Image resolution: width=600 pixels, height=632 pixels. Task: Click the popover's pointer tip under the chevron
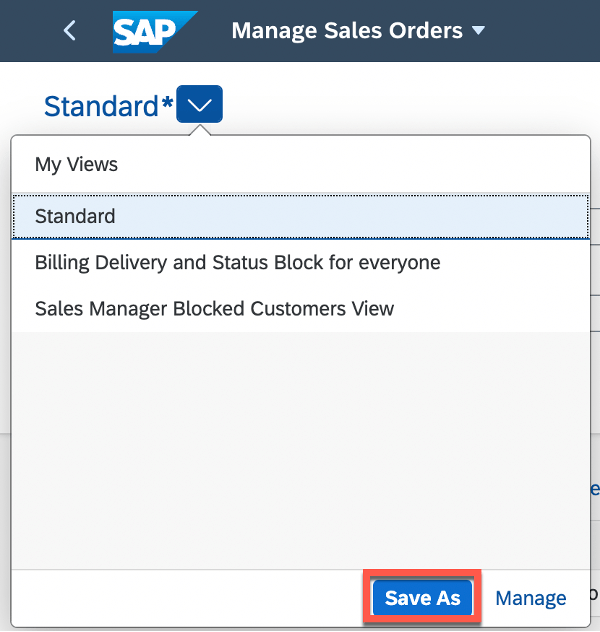tap(200, 130)
